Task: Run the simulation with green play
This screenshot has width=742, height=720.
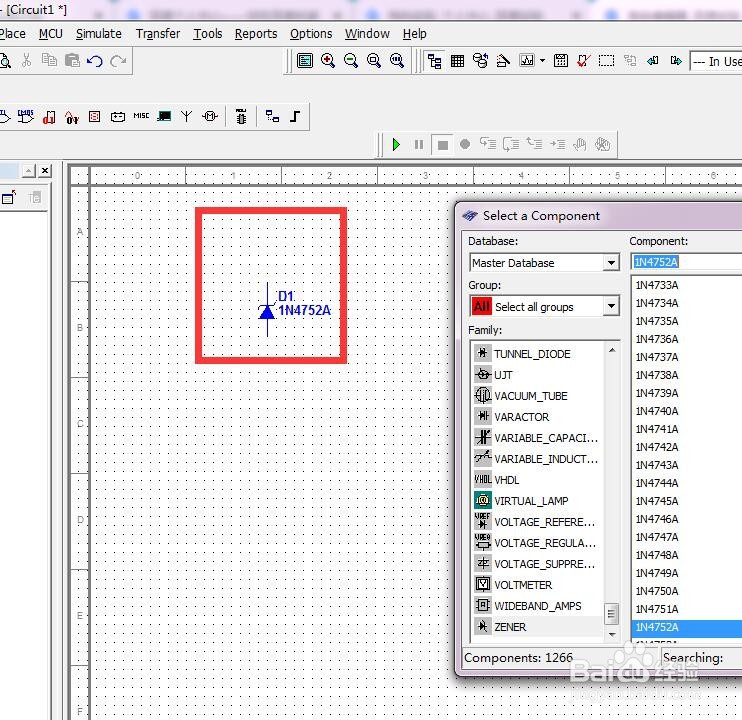Action: pyautogui.click(x=397, y=144)
